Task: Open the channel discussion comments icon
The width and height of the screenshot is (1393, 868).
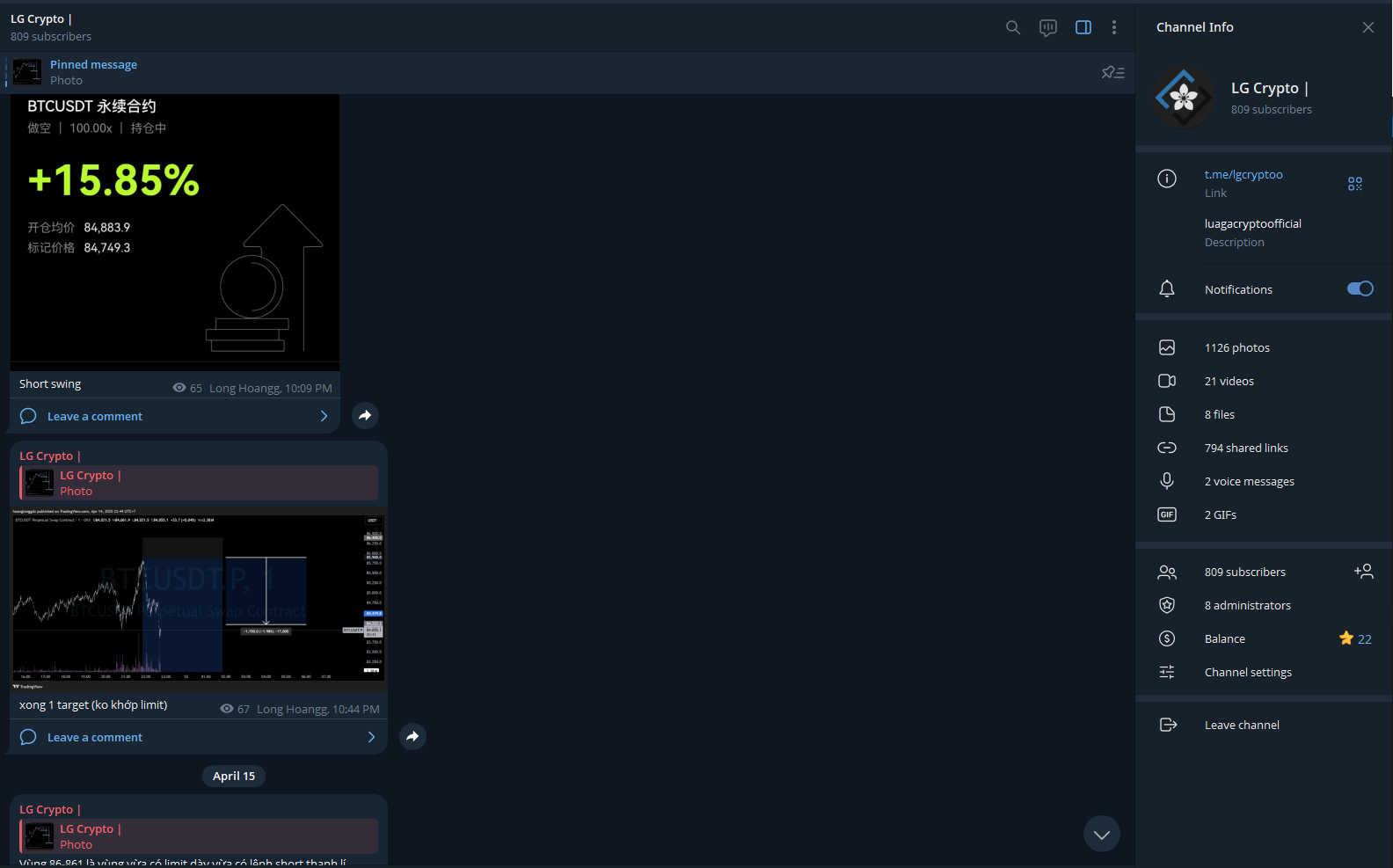Action: (1048, 27)
